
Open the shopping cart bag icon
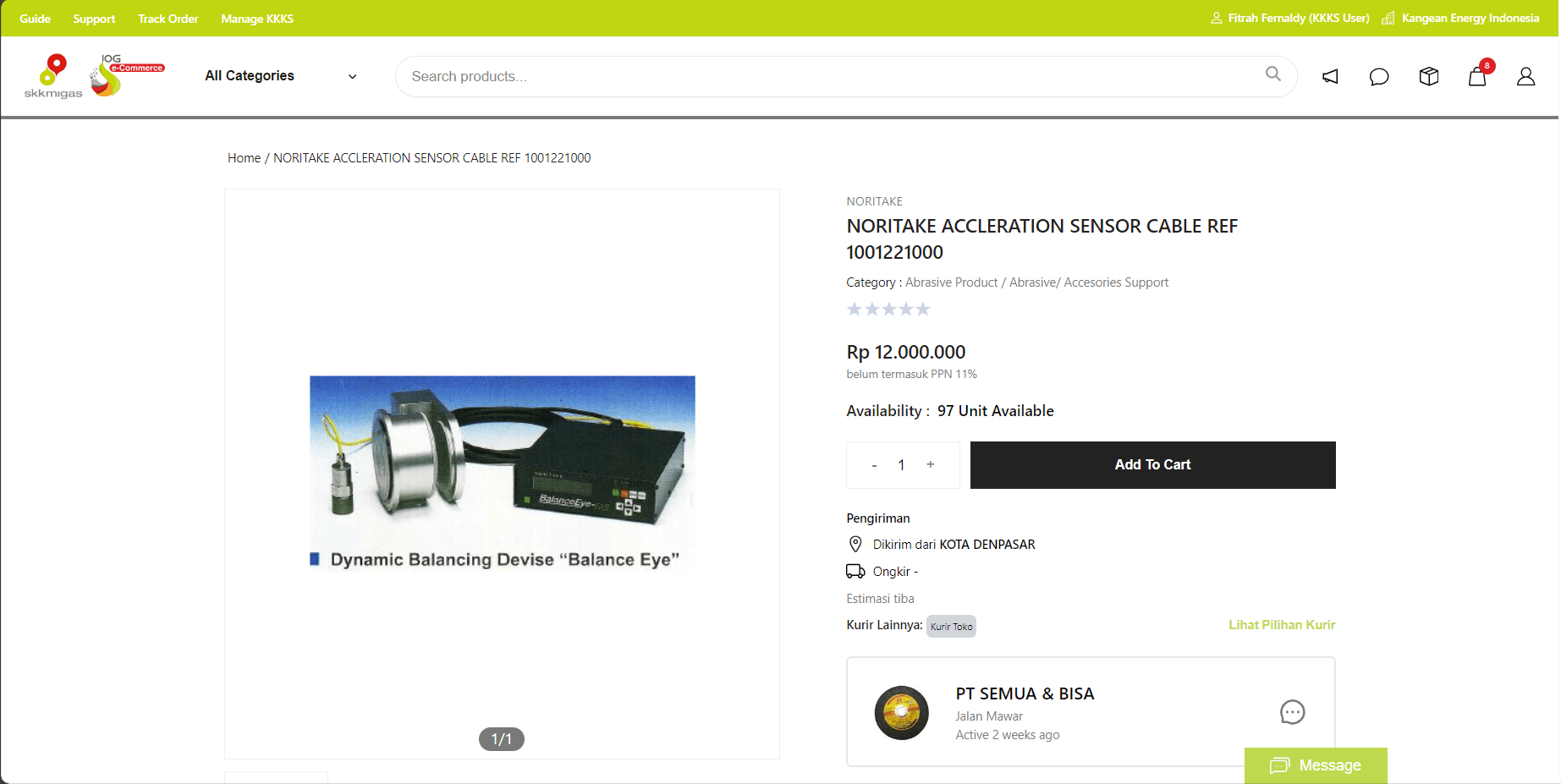click(1477, 76)
